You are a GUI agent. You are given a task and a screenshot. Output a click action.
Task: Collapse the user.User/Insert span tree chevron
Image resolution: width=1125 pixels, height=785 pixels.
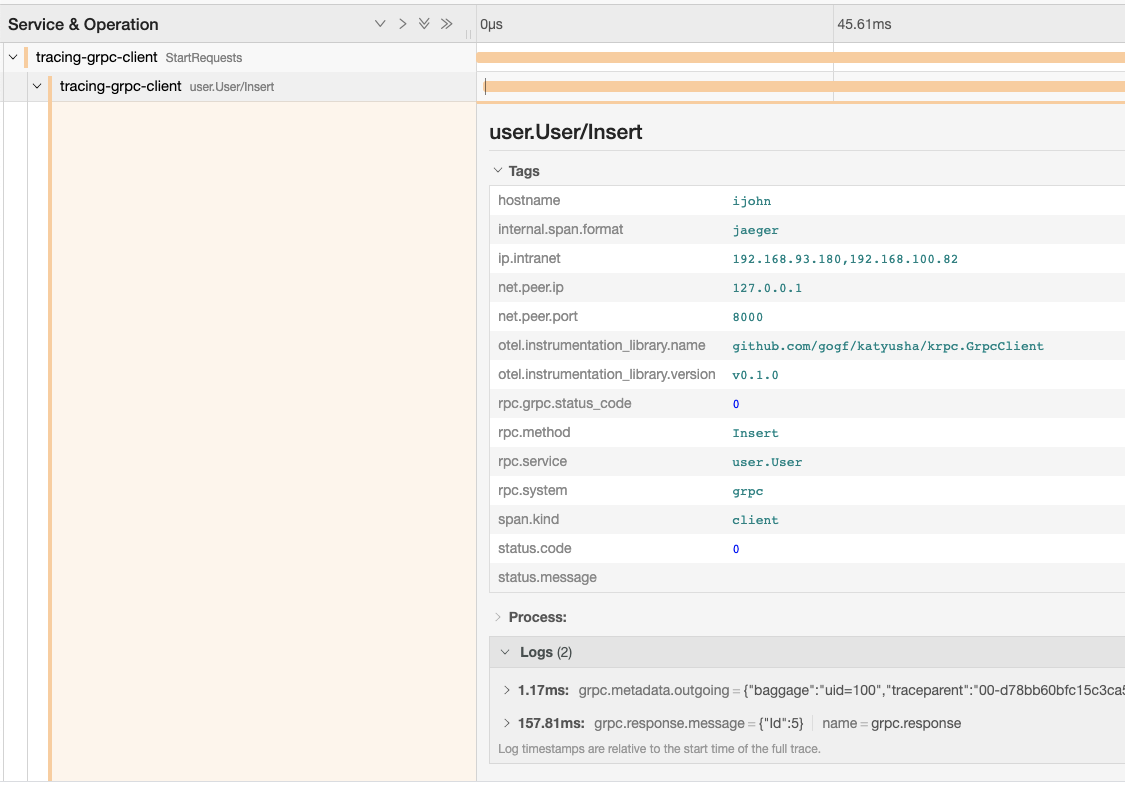[37, 86]
